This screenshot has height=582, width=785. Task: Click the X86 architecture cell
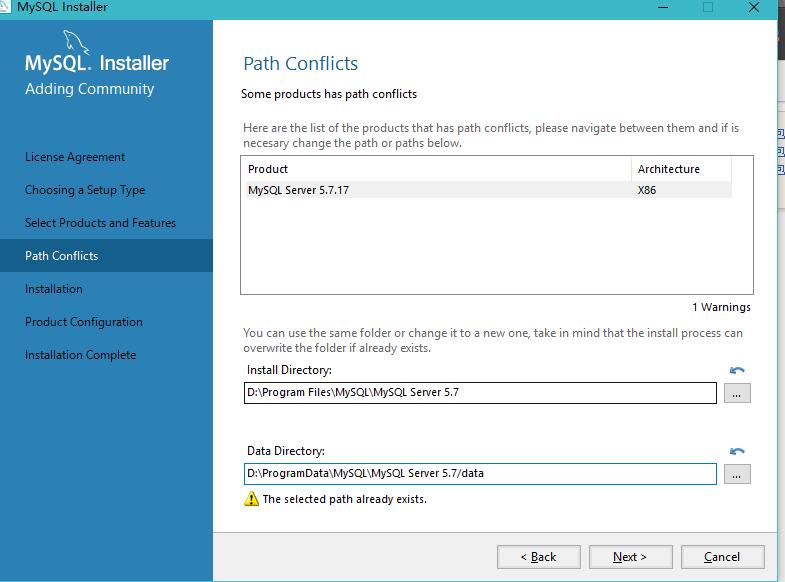(647, 190)
